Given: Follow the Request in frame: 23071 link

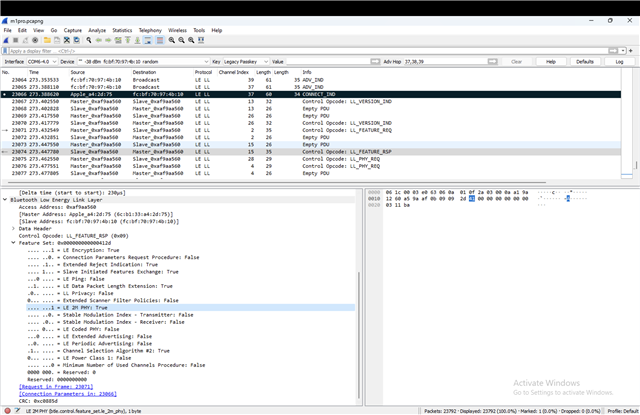Looking at the screenshot, I should click(x=56, y=386).
